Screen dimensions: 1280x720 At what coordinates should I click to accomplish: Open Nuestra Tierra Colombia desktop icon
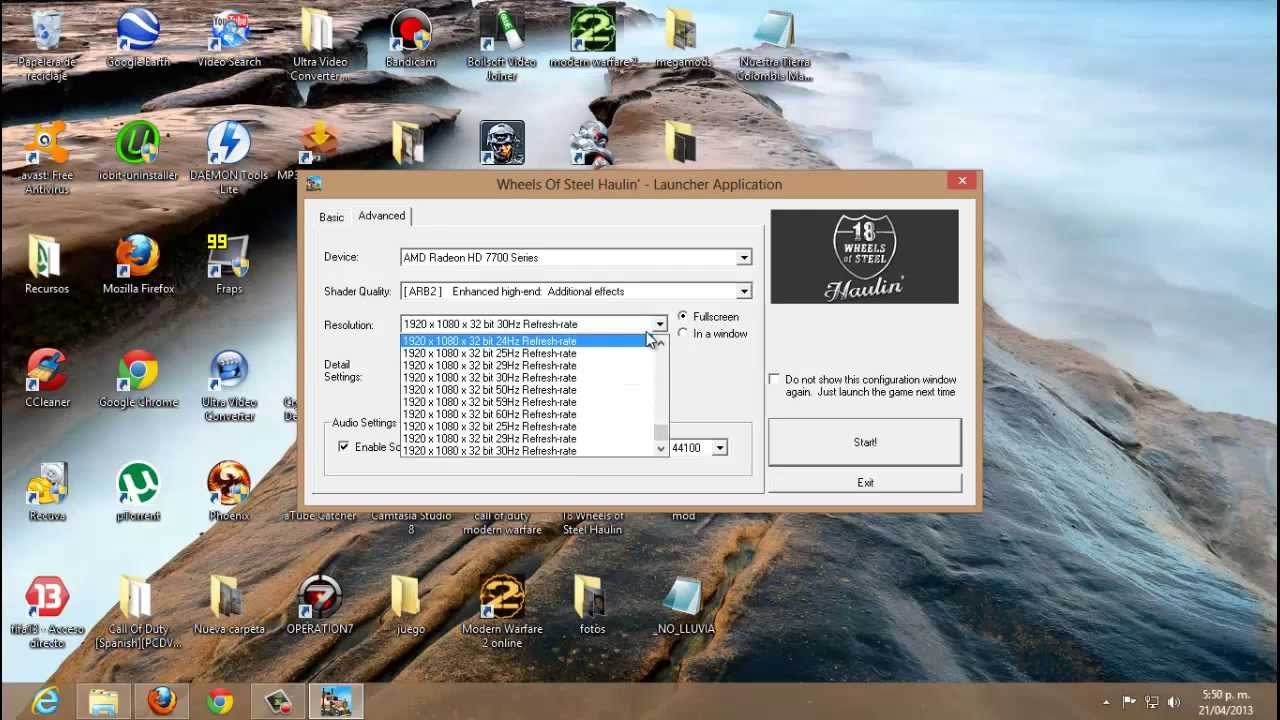click(x=775, y=44)
